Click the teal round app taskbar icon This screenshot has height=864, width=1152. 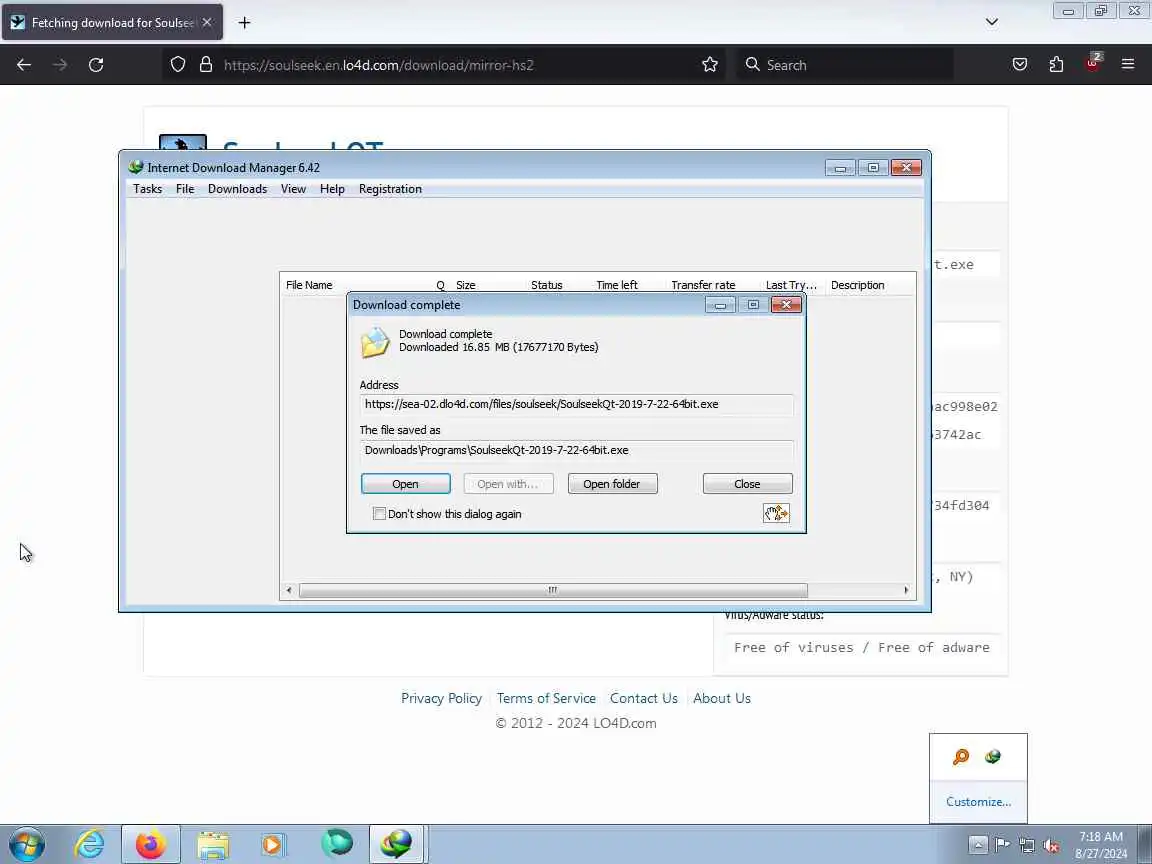tap(337, 844)
